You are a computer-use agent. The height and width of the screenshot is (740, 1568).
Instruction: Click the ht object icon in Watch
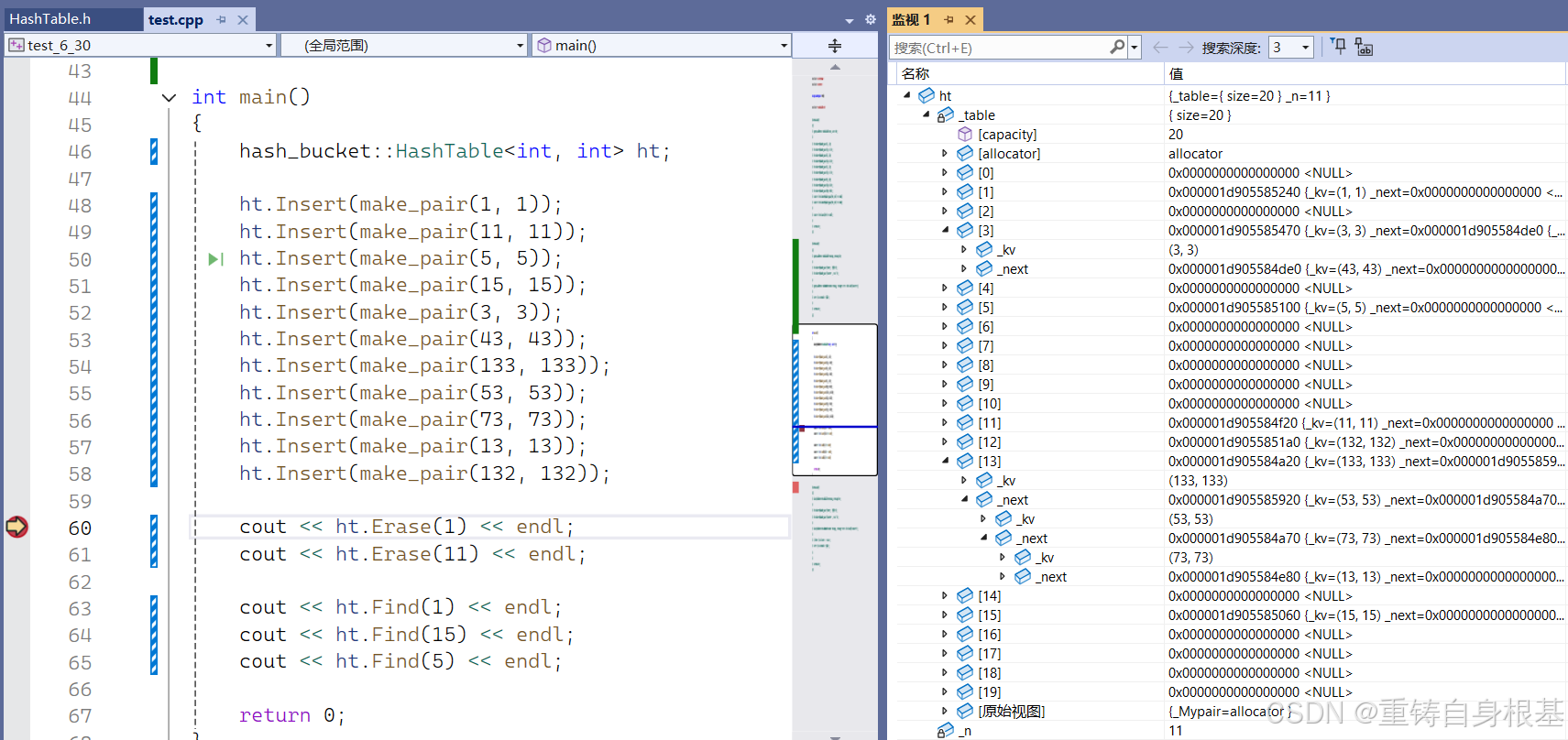(x=927, y=95)
